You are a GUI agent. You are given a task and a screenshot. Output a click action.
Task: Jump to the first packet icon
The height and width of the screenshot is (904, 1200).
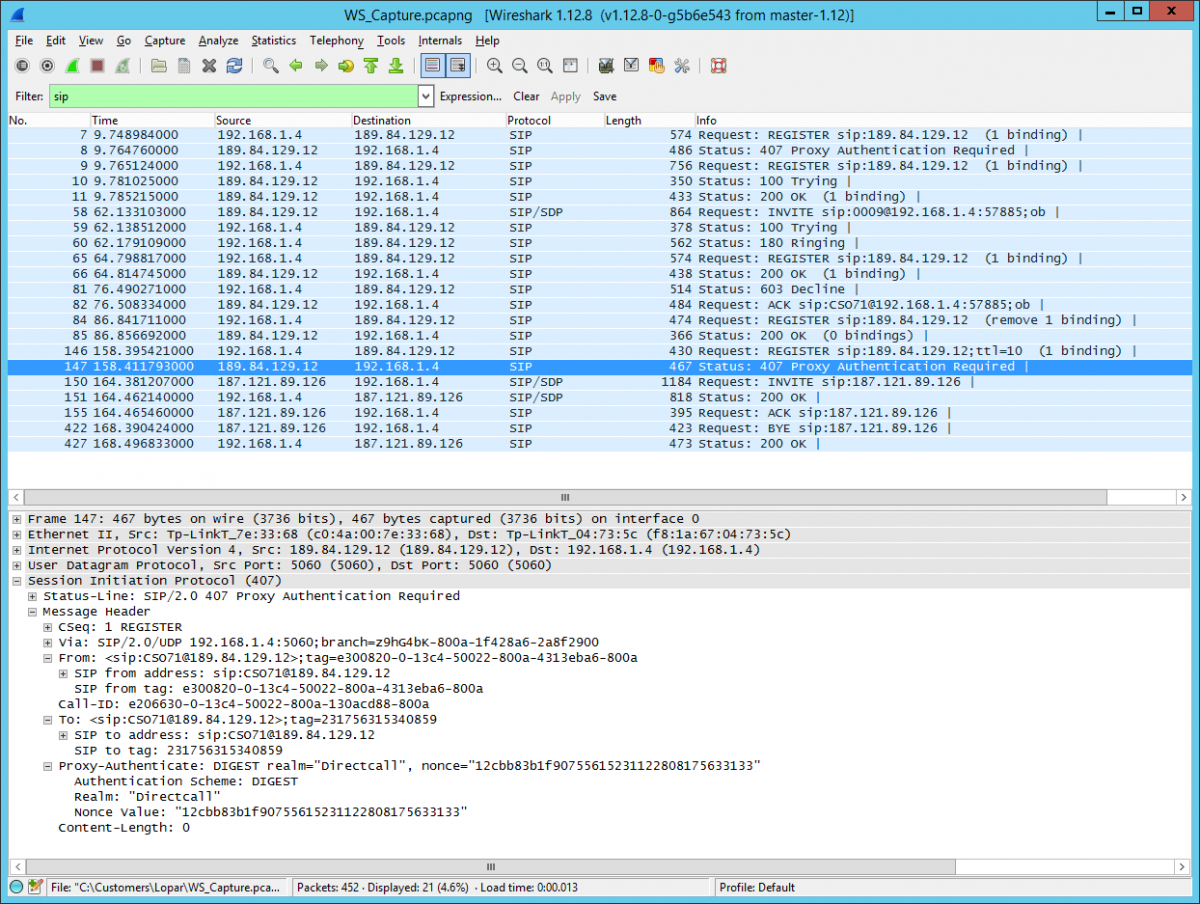(x=371, y=66)
